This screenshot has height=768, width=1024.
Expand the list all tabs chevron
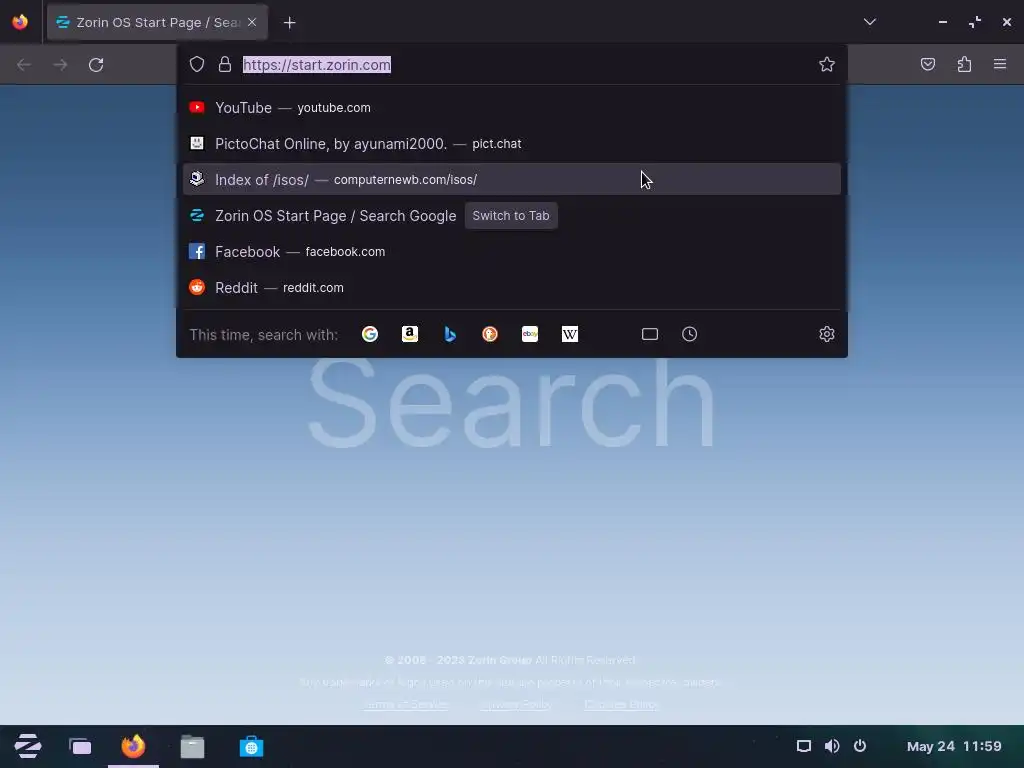coord(869,22)
